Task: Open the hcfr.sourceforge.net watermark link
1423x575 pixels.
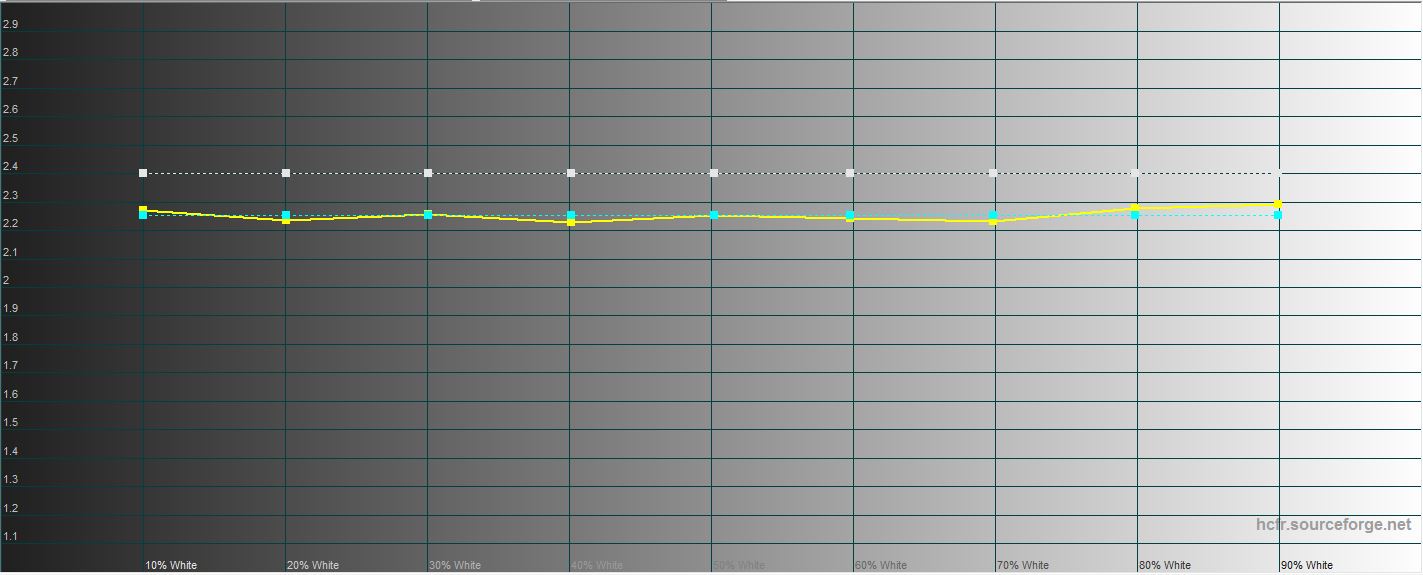Action: pos(1333,524)
